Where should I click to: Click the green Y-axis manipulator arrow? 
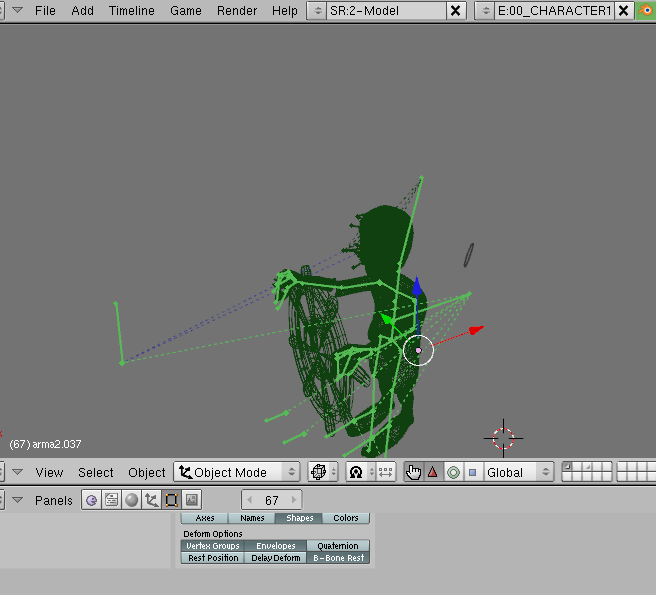point(386,319)
